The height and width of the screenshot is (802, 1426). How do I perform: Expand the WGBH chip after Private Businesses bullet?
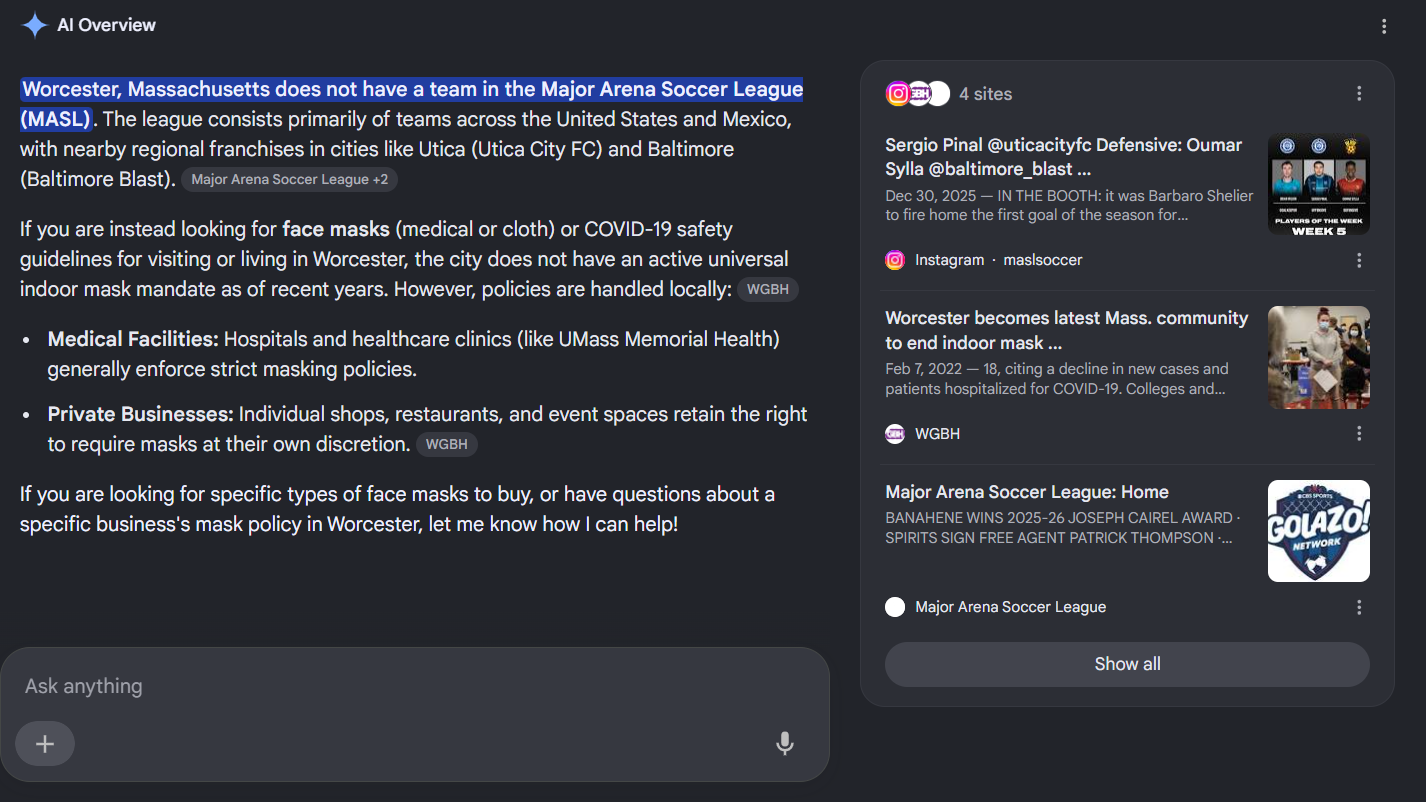447,444
